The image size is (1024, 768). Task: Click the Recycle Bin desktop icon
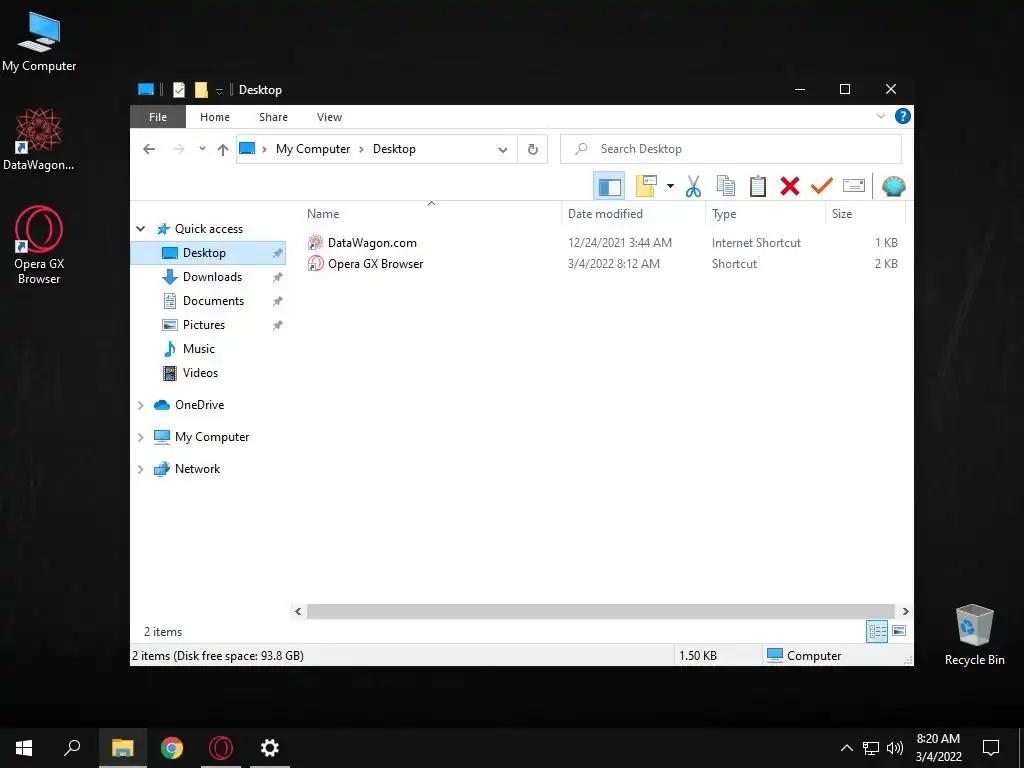tap(974, 635)
